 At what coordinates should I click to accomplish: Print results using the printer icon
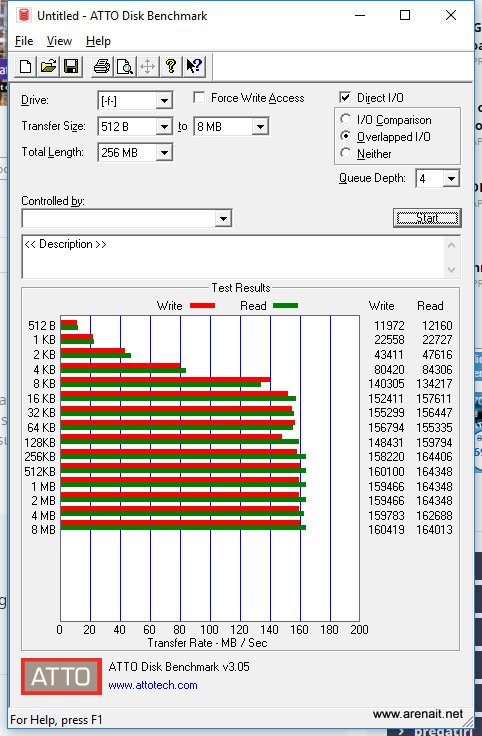pyautogui.click(x=102, y=66)
